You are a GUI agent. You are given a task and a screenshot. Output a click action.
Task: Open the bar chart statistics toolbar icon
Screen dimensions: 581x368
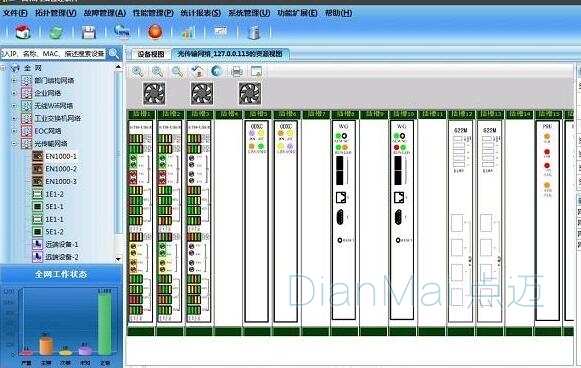(188, 33)
